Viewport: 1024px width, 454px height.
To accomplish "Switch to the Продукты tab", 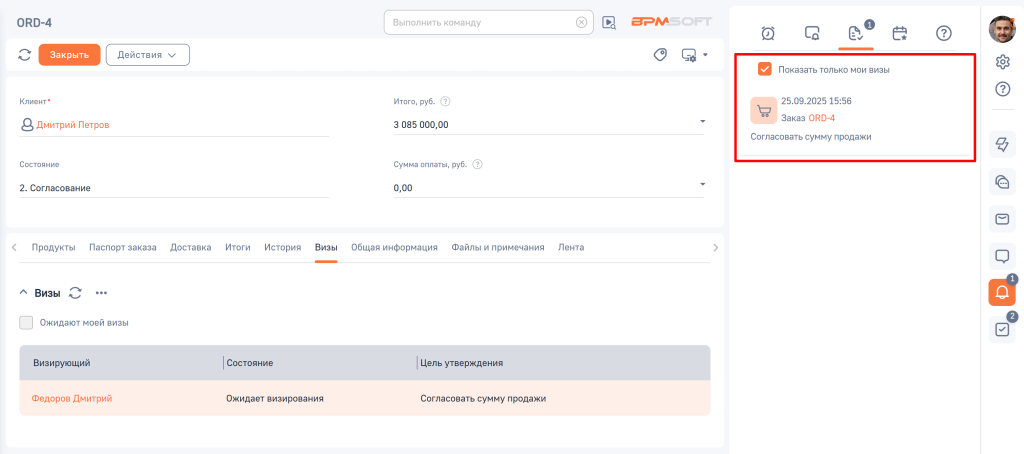I will 53,247.
